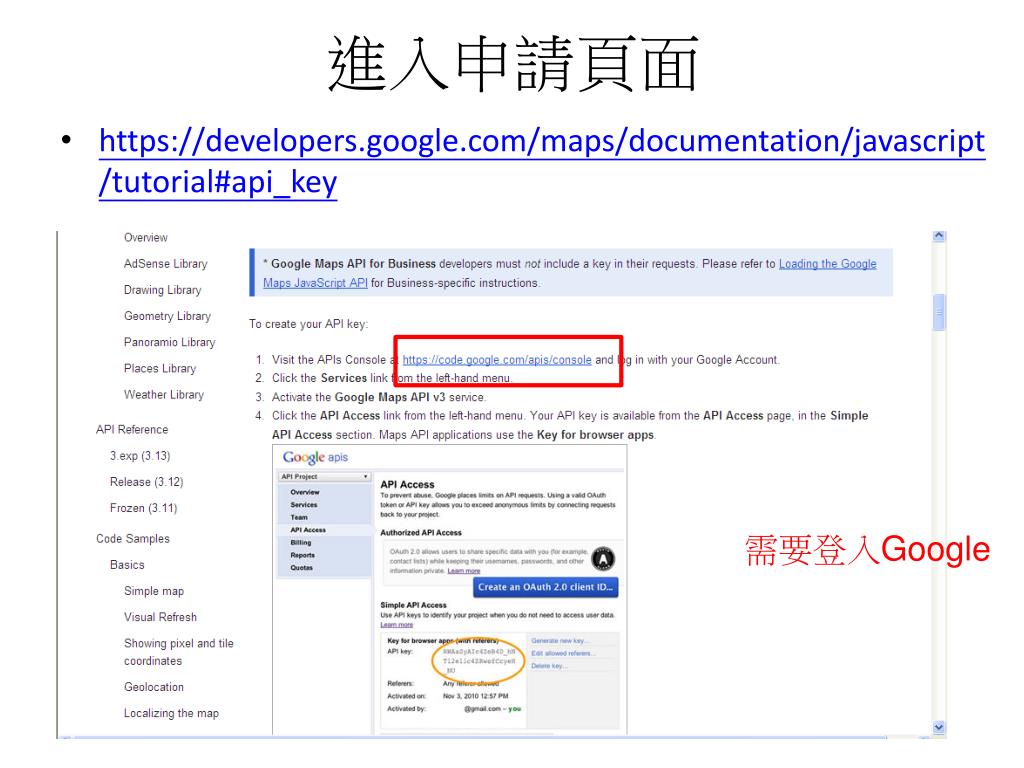Select Reports in Google apis menu
This screenshot has width=1024, height=768.
(302, 554)
